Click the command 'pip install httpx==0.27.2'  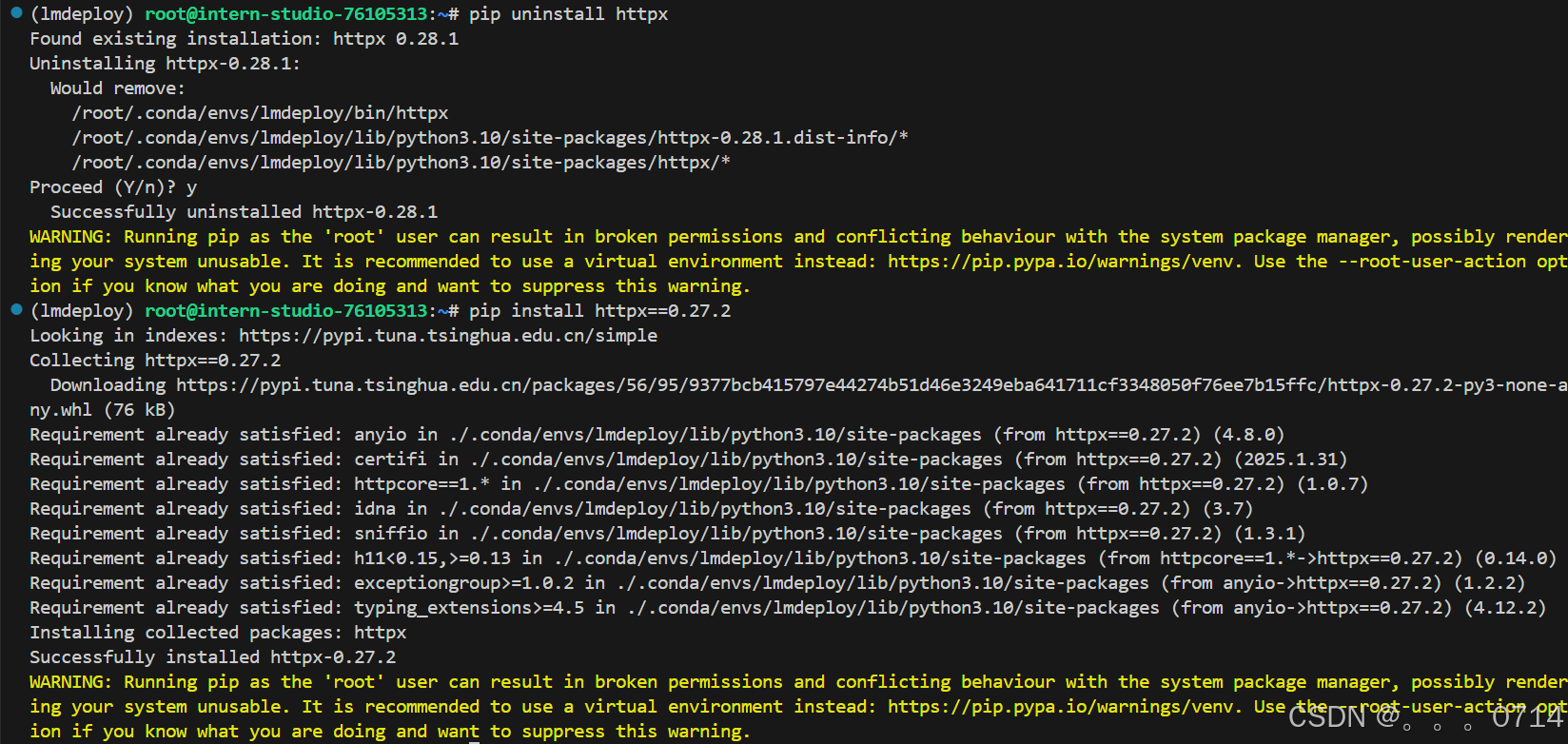[x=600, y=310]
